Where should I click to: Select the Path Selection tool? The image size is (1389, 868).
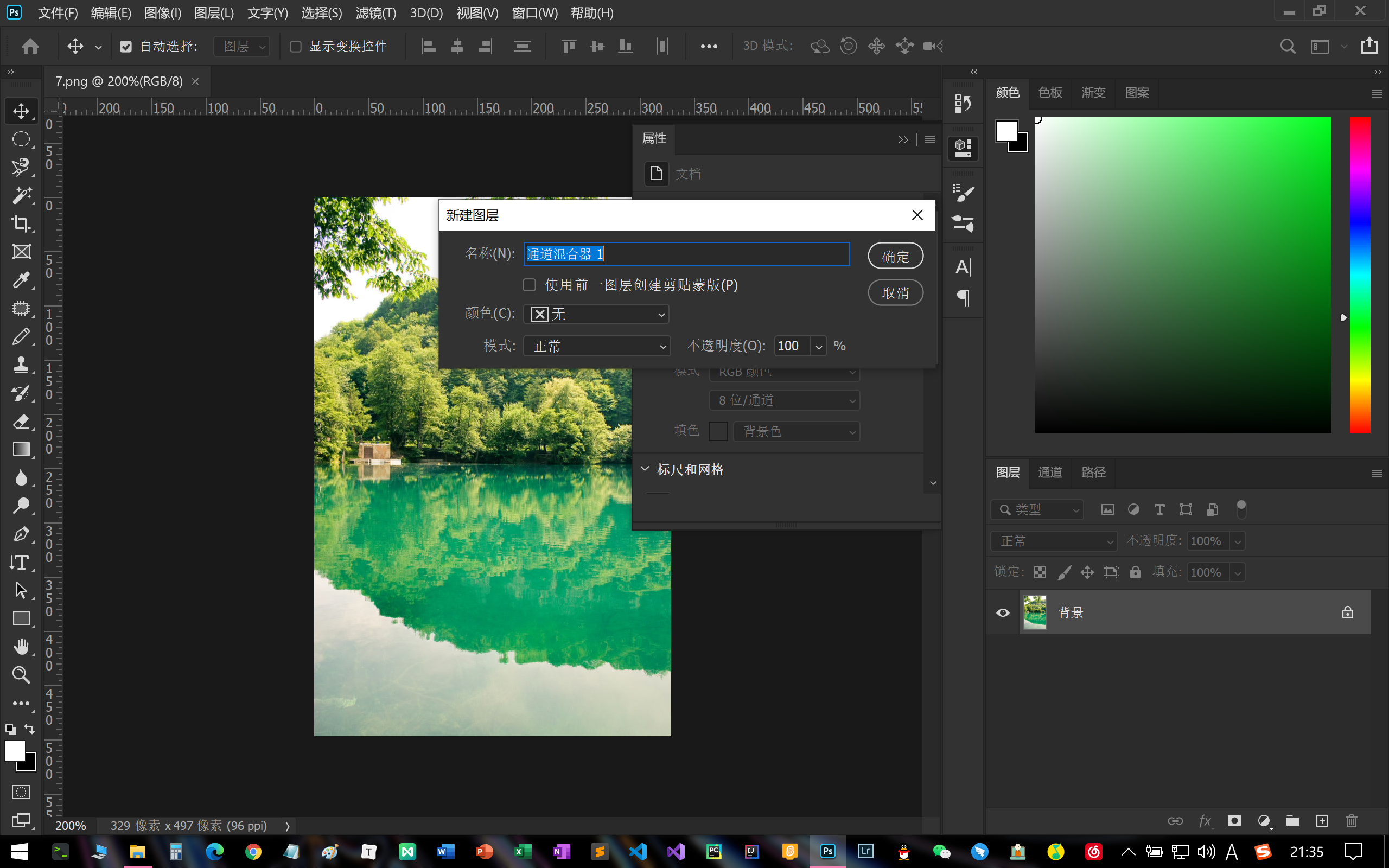21,590
